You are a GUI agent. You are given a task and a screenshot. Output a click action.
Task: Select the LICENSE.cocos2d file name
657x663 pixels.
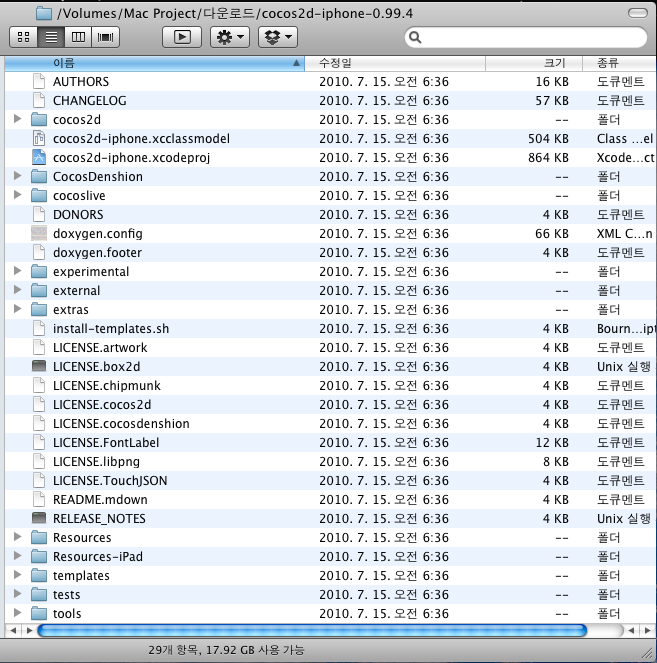[102, 405]
